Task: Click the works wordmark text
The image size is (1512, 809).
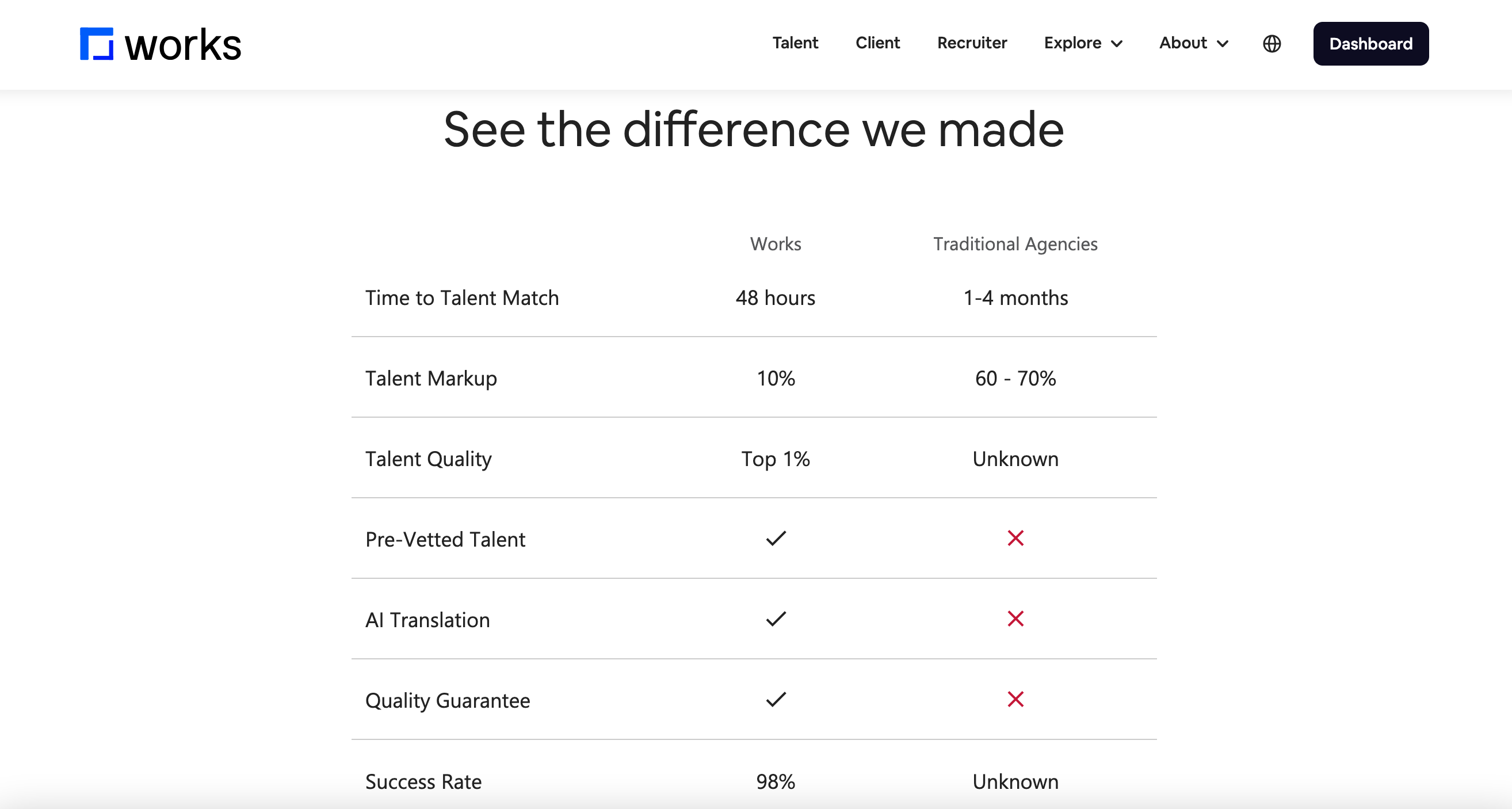Action: point(183,45)
